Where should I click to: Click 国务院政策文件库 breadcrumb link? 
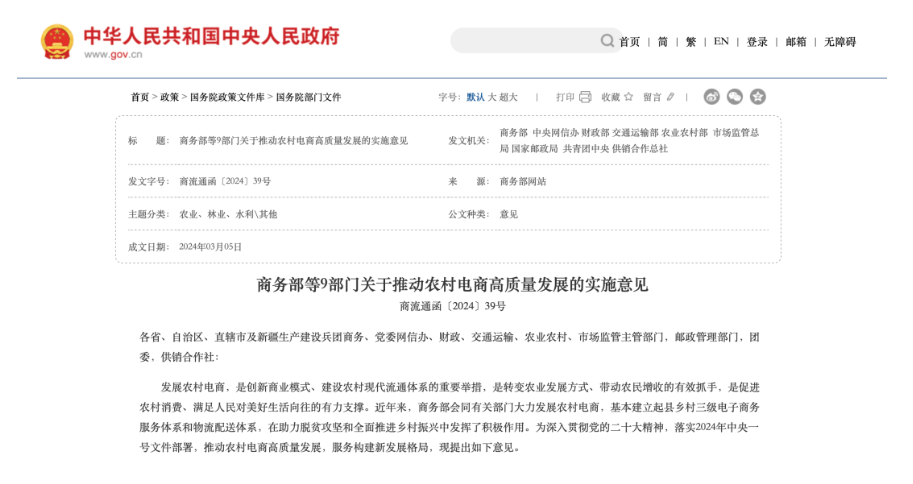click(227, 97)
